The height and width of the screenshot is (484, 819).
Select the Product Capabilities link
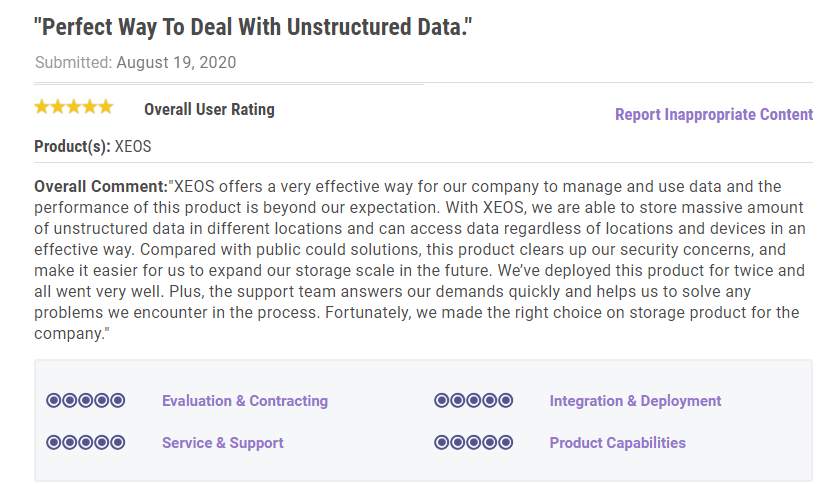617,443
